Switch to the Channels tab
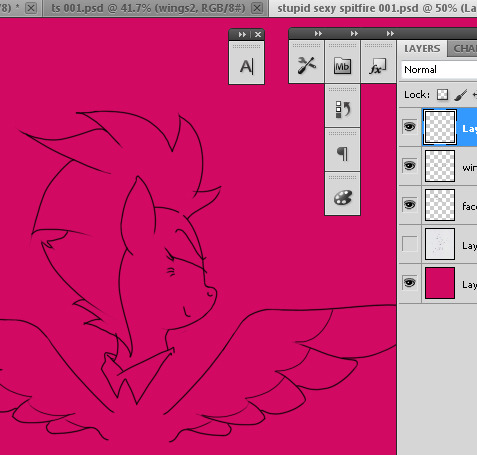Image resolution: width=477 pixels, height=455 pixels. click(463, 49)
